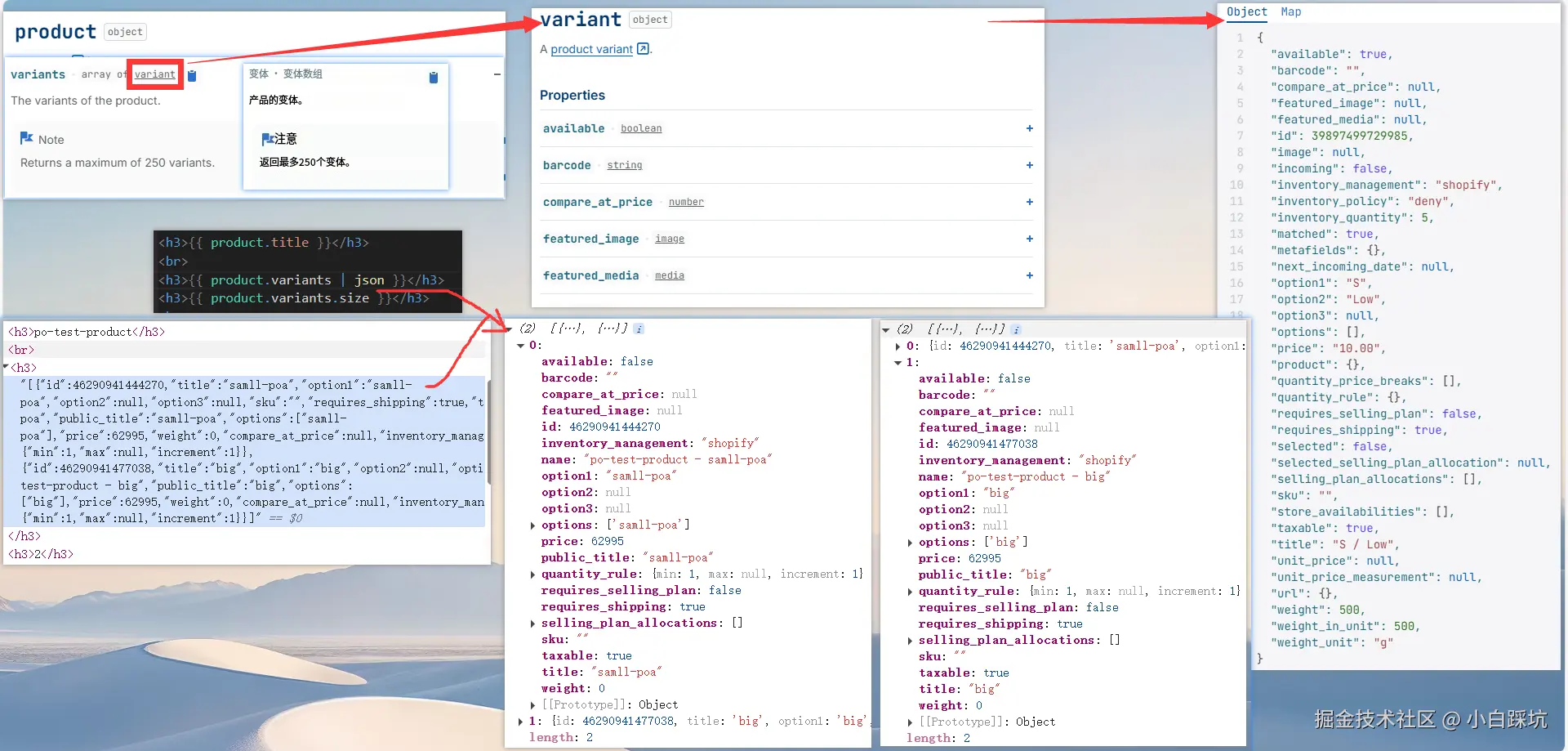
Task: Expand options array in right console panel
Action: click(911, 543)
